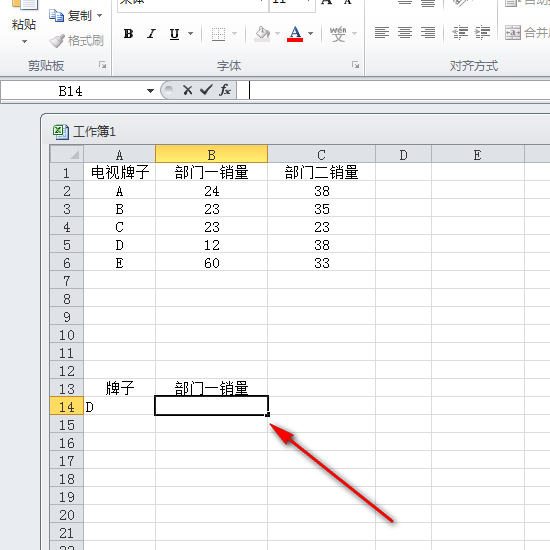Select column D header
The width and height of the screenshot is (550, 550).
pos(403,154)
